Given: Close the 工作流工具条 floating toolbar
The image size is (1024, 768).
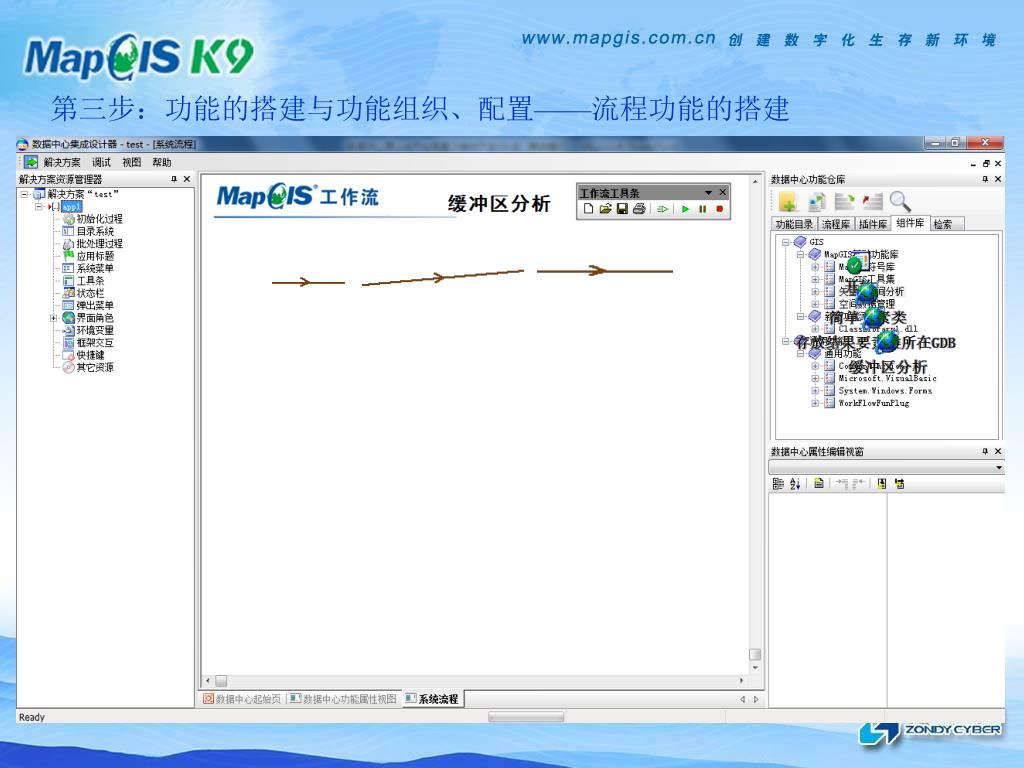Looking at the screenshot, I should pyautogui.click(x=722, y=192).
